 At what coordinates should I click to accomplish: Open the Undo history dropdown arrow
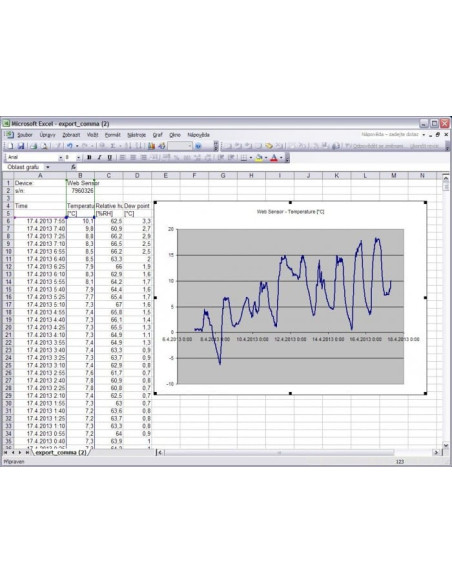tap(77, 146)
